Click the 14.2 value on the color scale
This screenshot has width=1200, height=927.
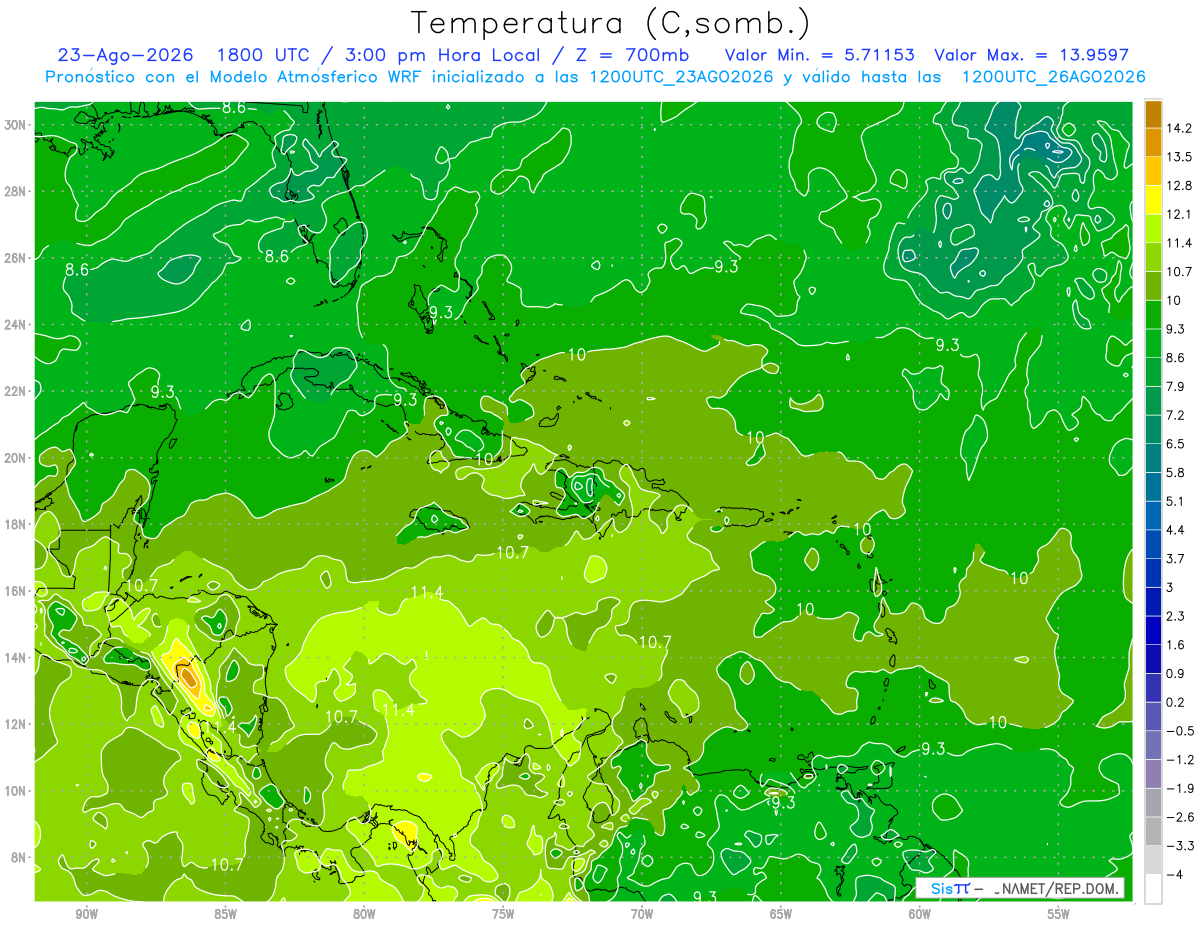click(x=1179, y=128)
